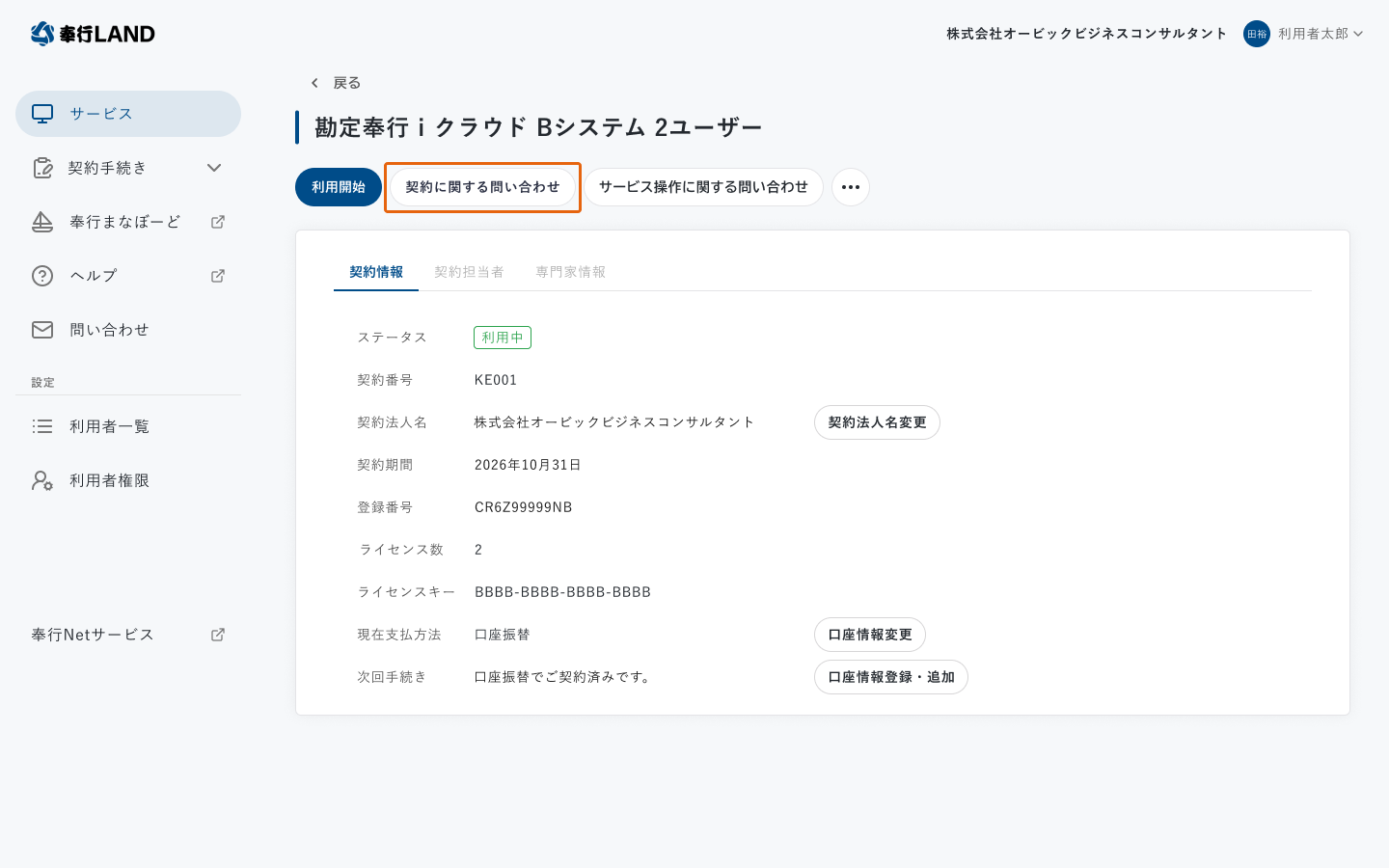
Task: Select the 問い合わせ envelope icon
Action: pyautogui.click(x=42, y=329)
